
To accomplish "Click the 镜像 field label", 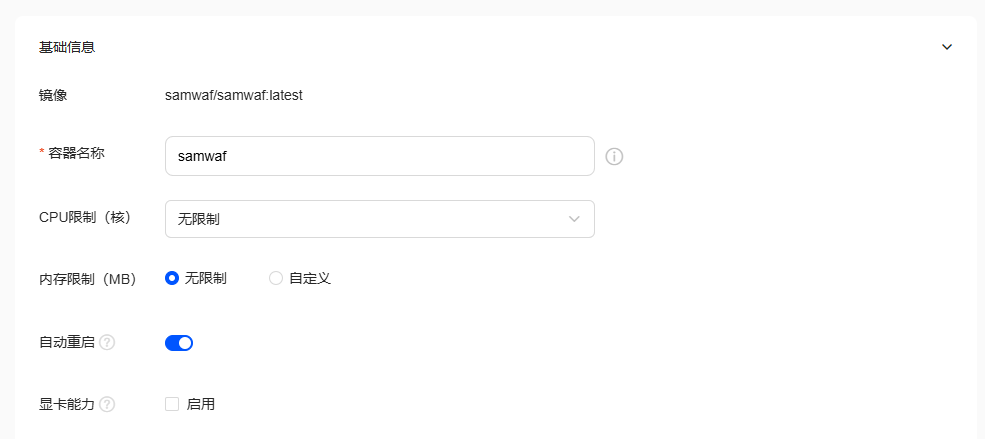I will tap(53, 95).
